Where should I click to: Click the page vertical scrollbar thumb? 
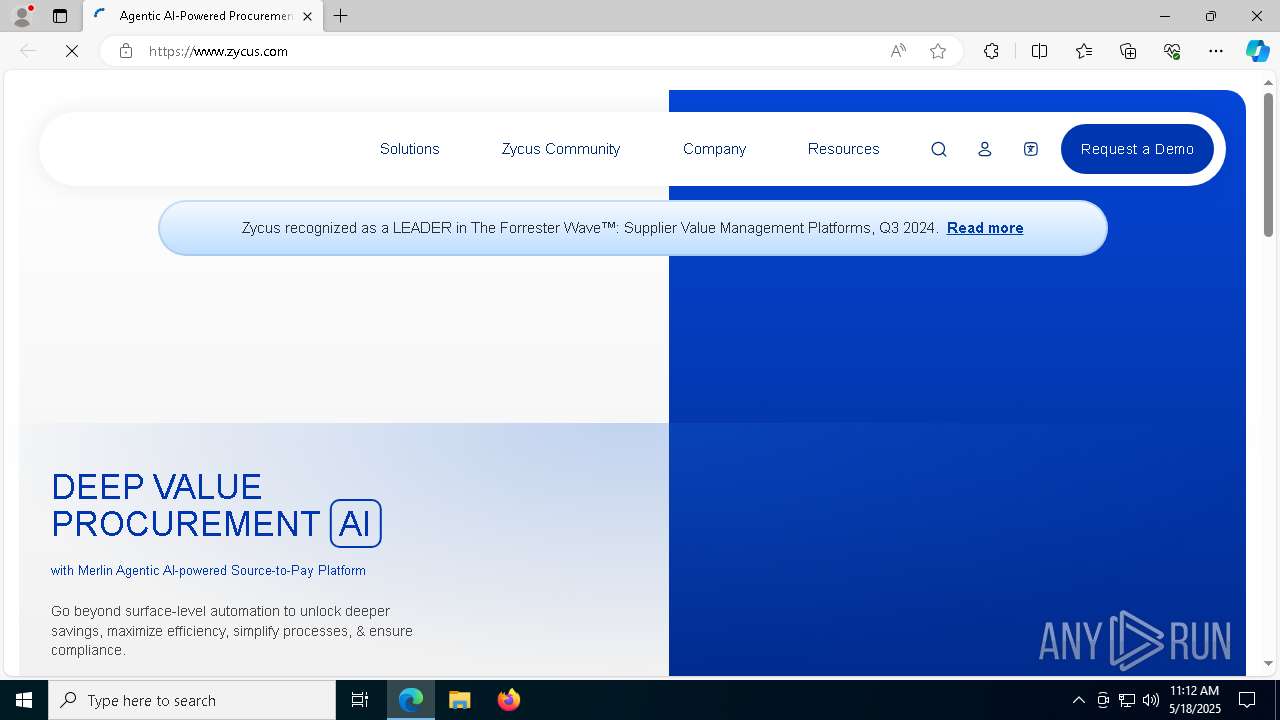click(1269, 165)
